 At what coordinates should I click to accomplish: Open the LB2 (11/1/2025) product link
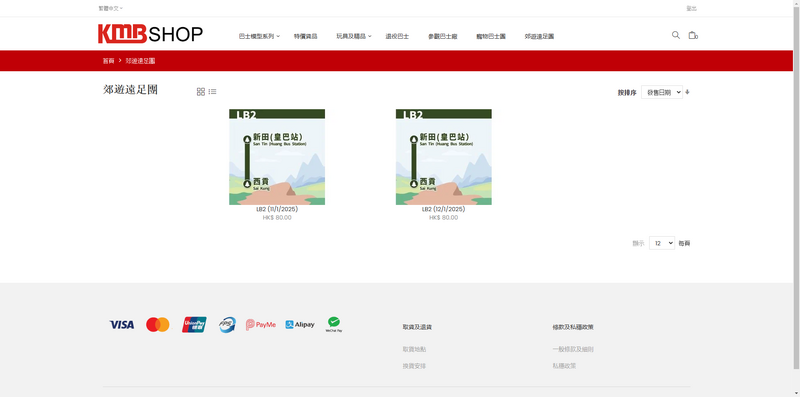(x=277, y=209)
